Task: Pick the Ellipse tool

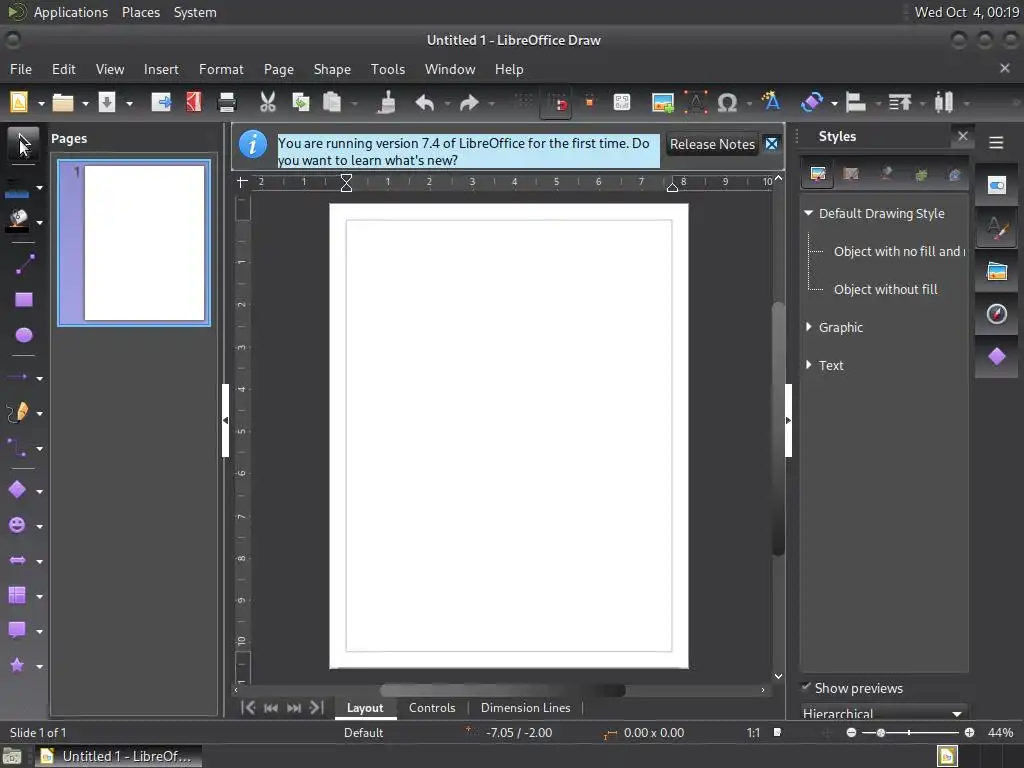Action: coord(24,335)
